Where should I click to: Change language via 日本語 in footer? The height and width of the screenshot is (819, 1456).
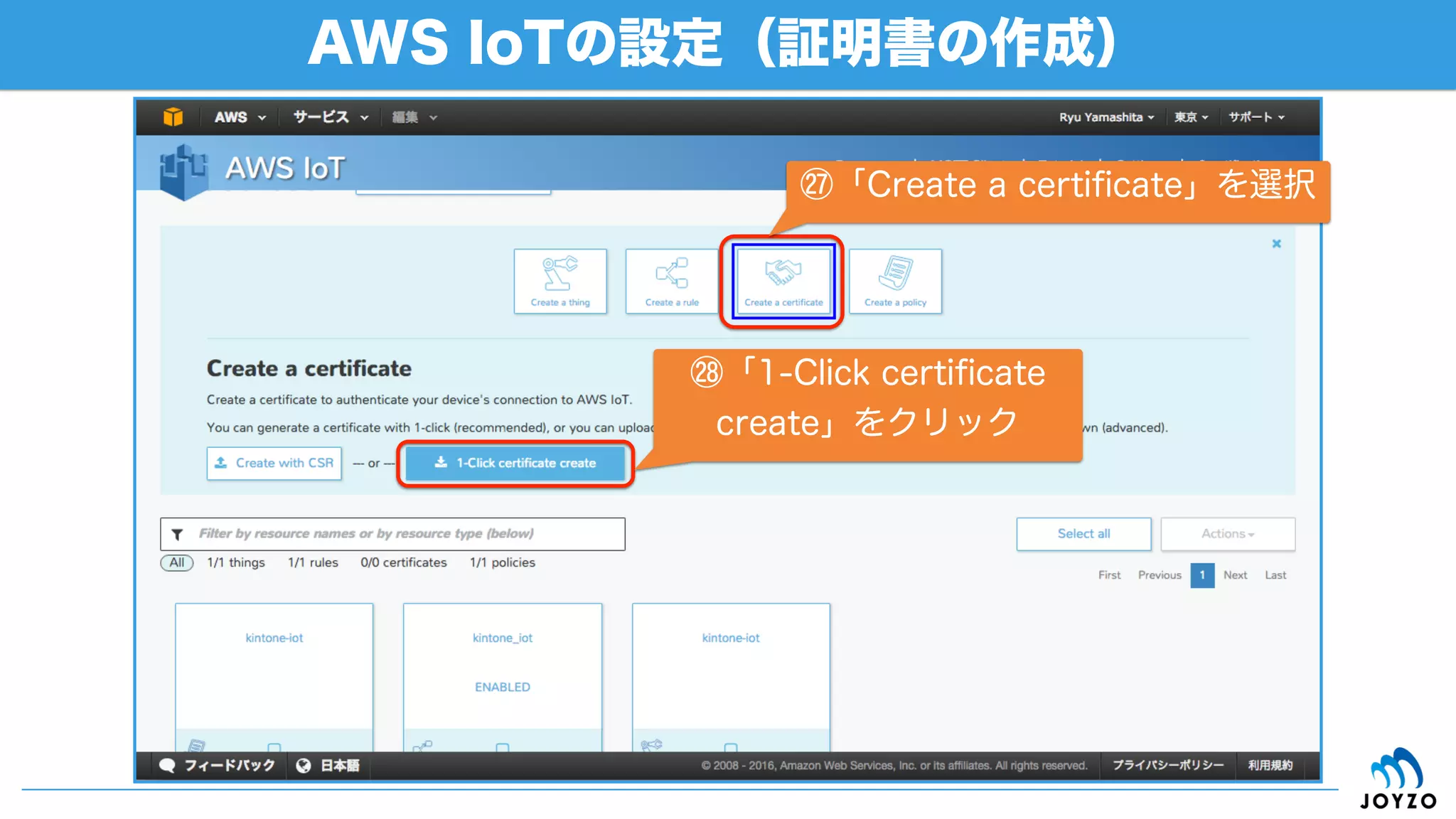340,766
